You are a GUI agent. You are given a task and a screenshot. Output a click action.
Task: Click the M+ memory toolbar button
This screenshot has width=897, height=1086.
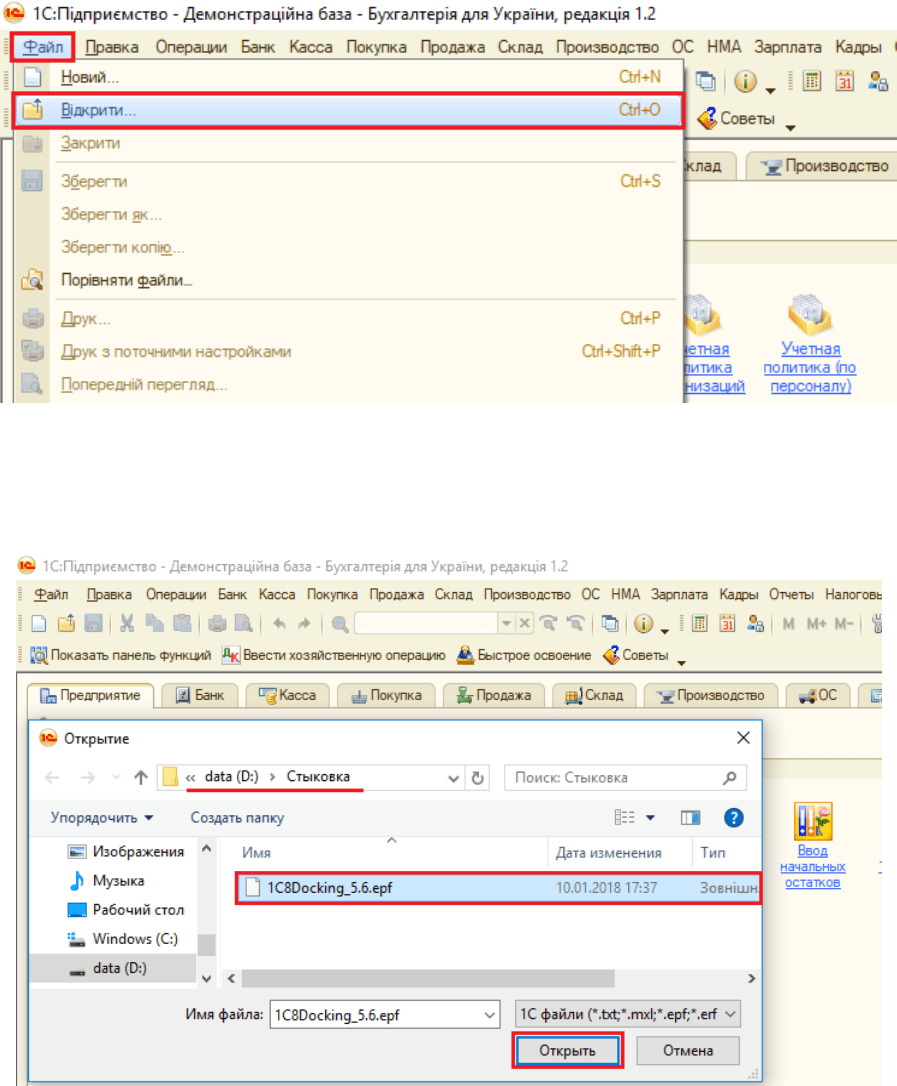pos(816,623)
